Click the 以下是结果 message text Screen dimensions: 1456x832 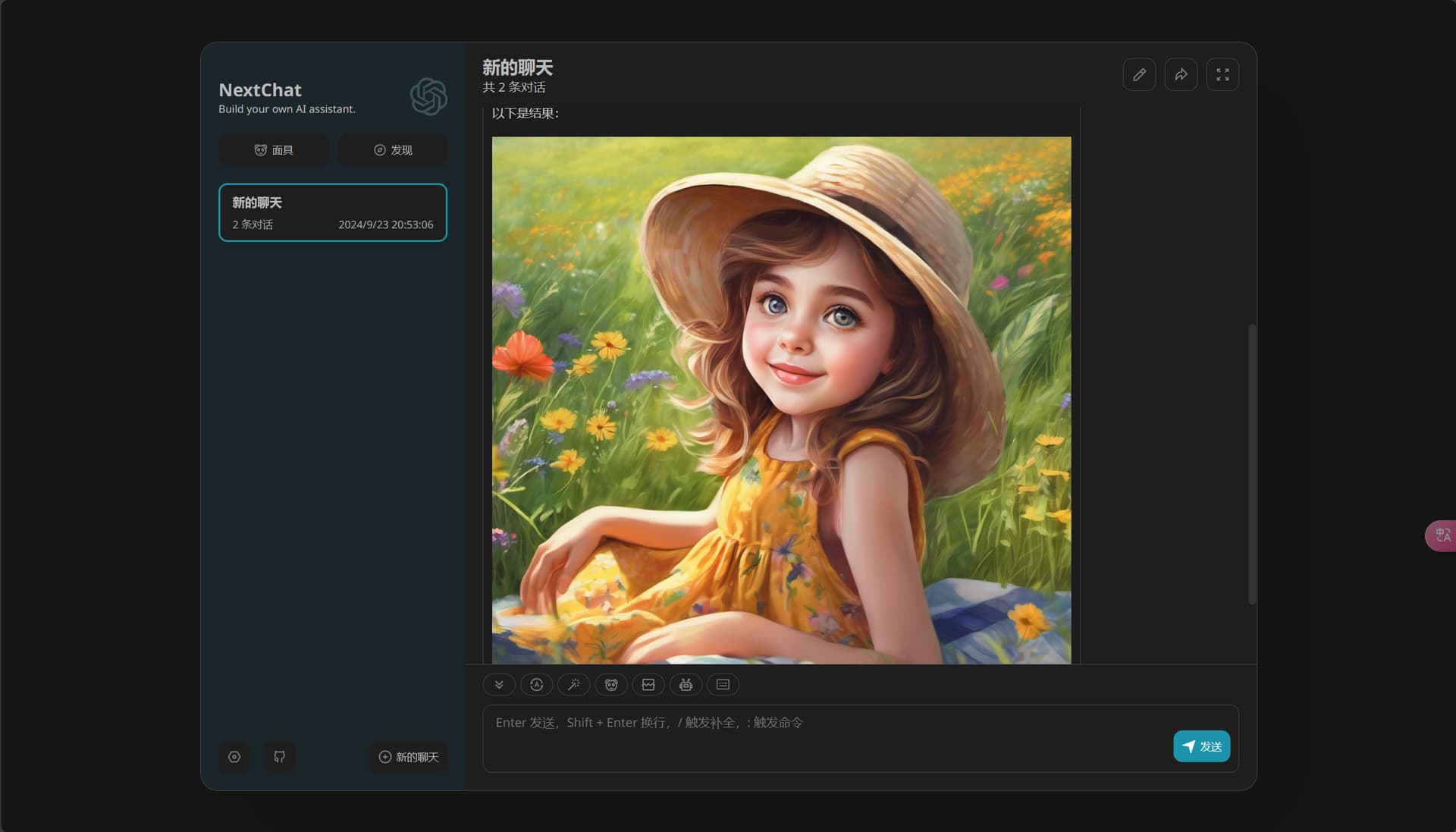point(526,114)
